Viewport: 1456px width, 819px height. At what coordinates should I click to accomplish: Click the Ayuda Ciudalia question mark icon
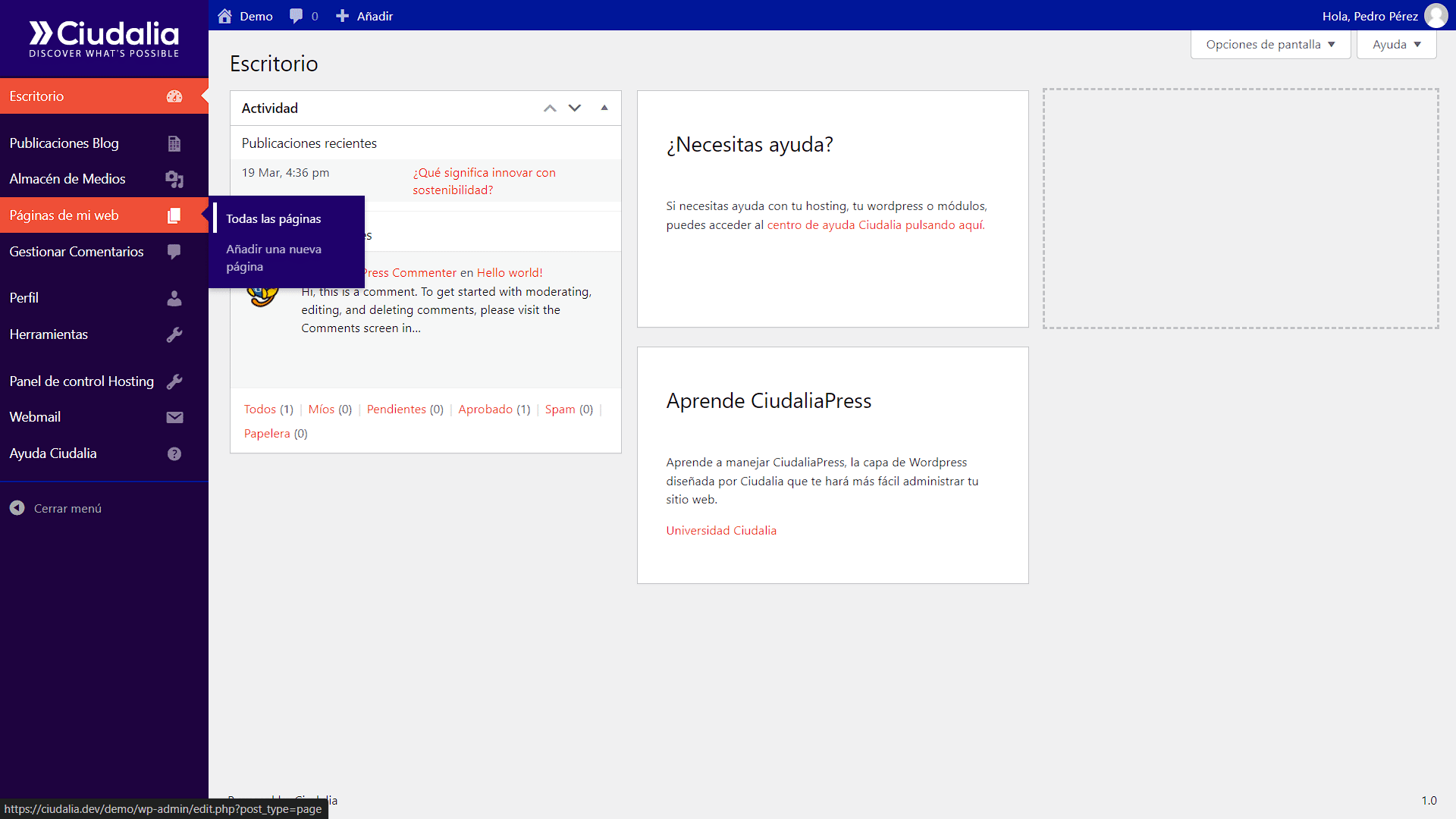174,453
